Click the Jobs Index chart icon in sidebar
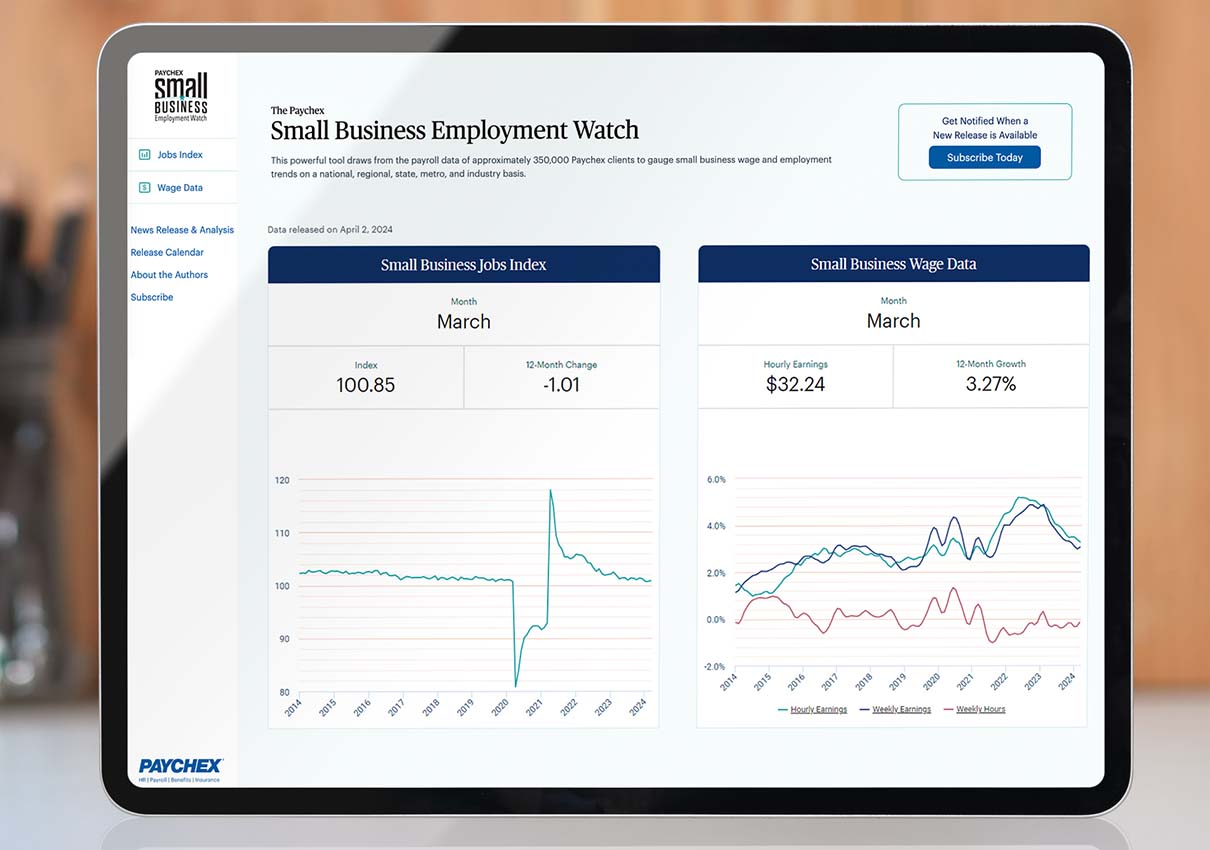The image size is (1210, 850). [x=145, y=155]
